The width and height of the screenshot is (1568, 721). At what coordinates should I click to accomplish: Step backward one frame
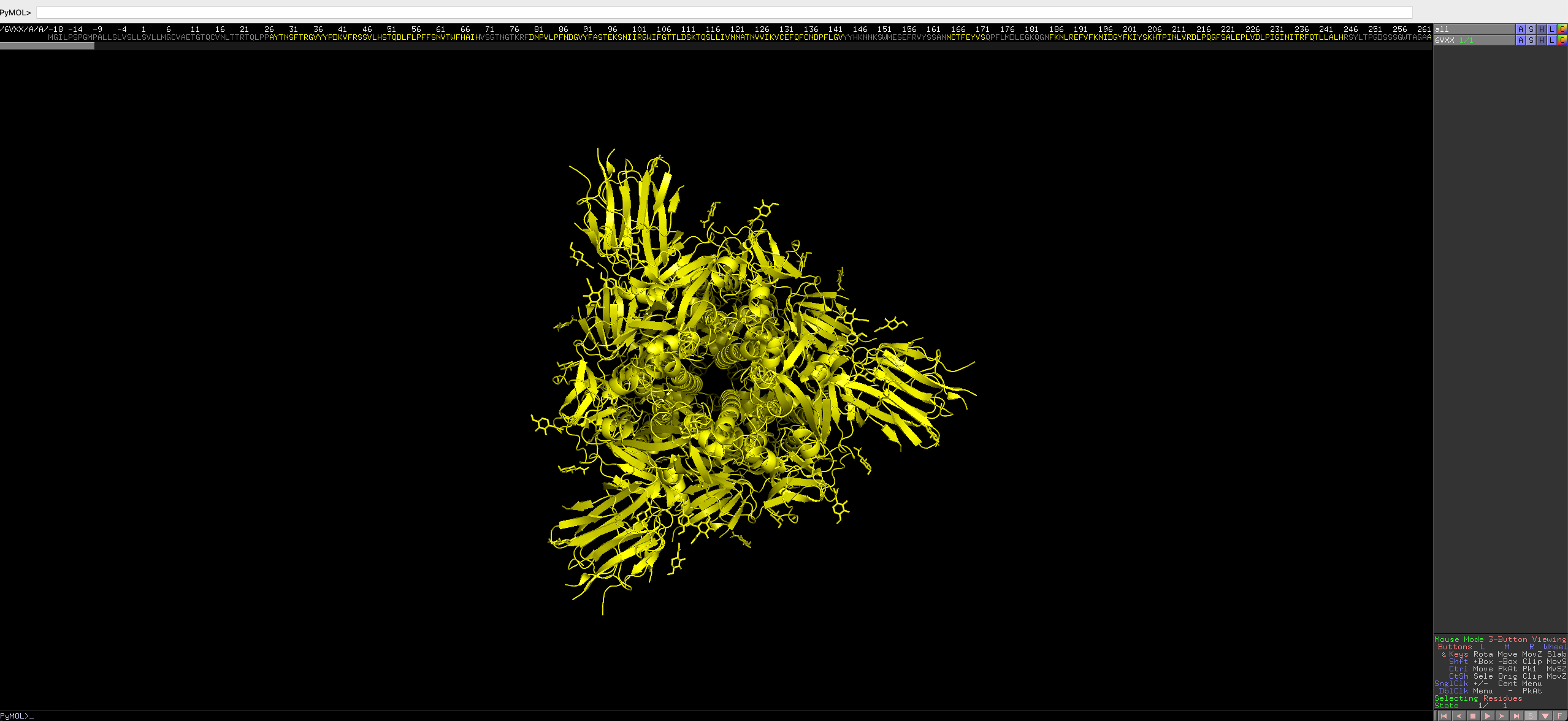pyautogui.click(x=1459, y=716)
